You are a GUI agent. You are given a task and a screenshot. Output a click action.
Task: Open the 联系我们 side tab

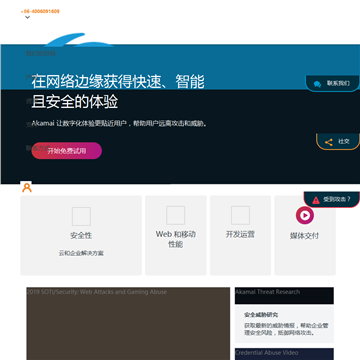click(333, 84)
